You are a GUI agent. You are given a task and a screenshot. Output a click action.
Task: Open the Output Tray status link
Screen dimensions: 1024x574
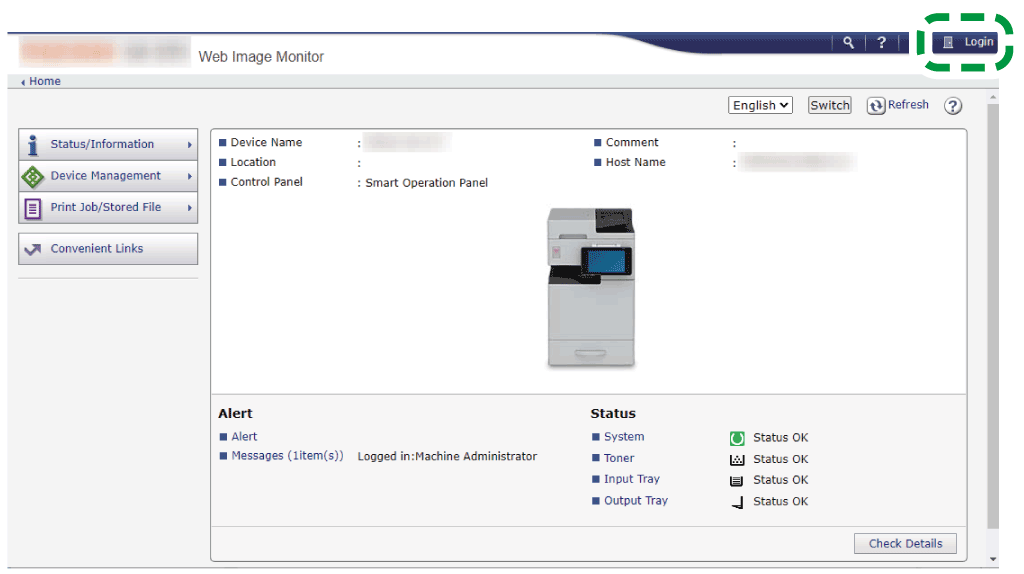click(x=635, y=500)
